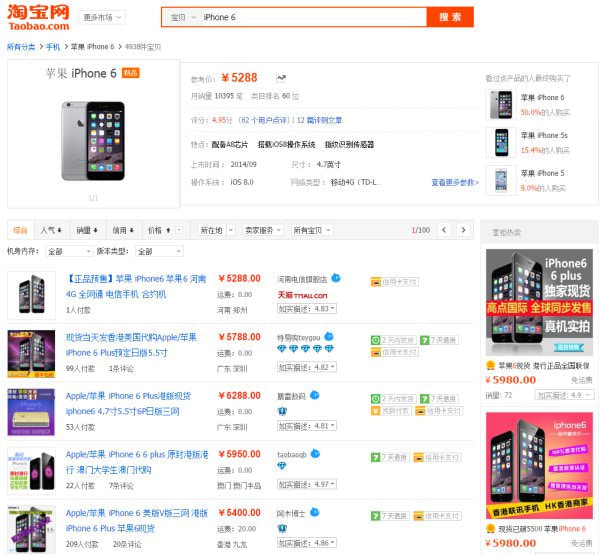600x555 pixels.
Task: Click the gold medal icon beside 苹果6现货 ad
Action: (491, 365)
